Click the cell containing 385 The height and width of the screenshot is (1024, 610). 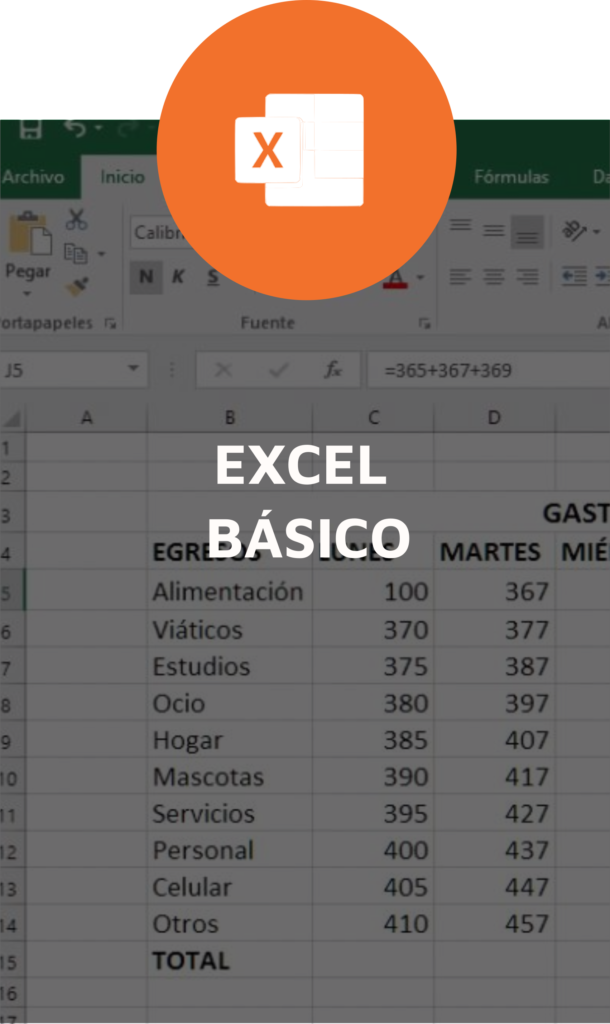pyautogui.click(x=374, y=740)
